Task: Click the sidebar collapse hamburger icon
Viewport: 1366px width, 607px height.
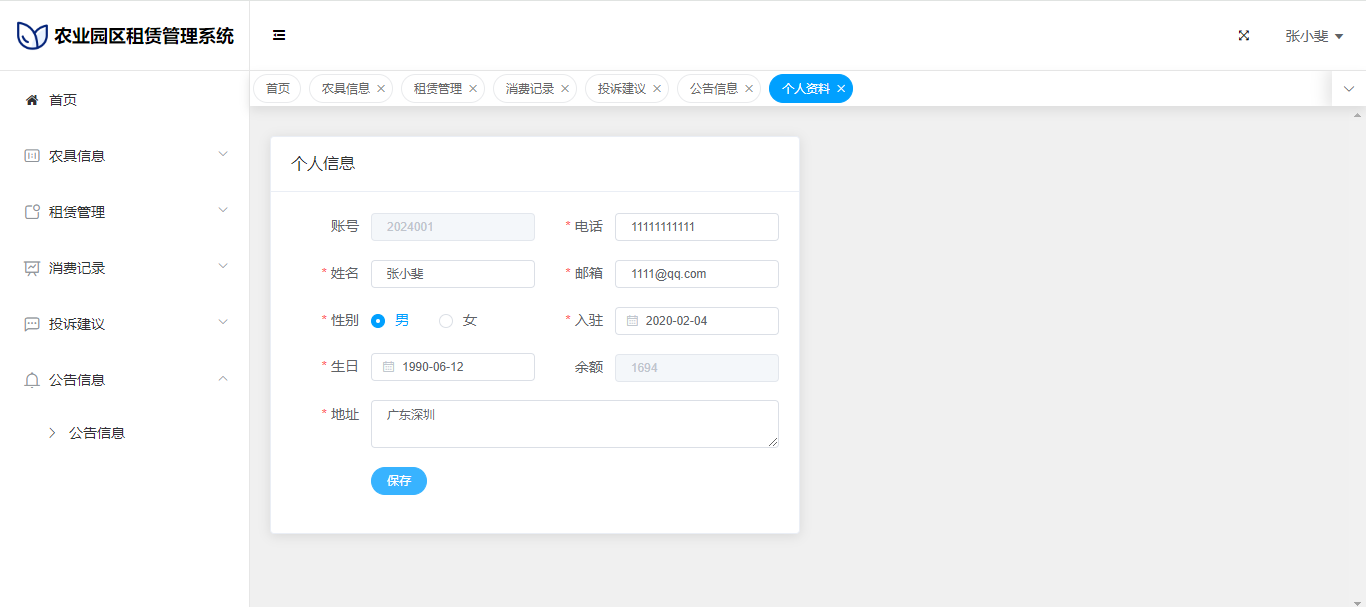Action: coord(279,35)
